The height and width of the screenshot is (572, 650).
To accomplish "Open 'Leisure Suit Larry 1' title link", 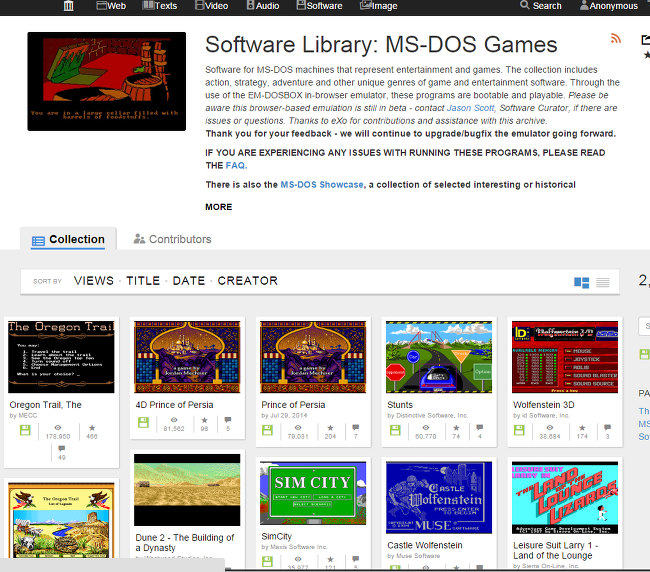I will click(555, 550).
